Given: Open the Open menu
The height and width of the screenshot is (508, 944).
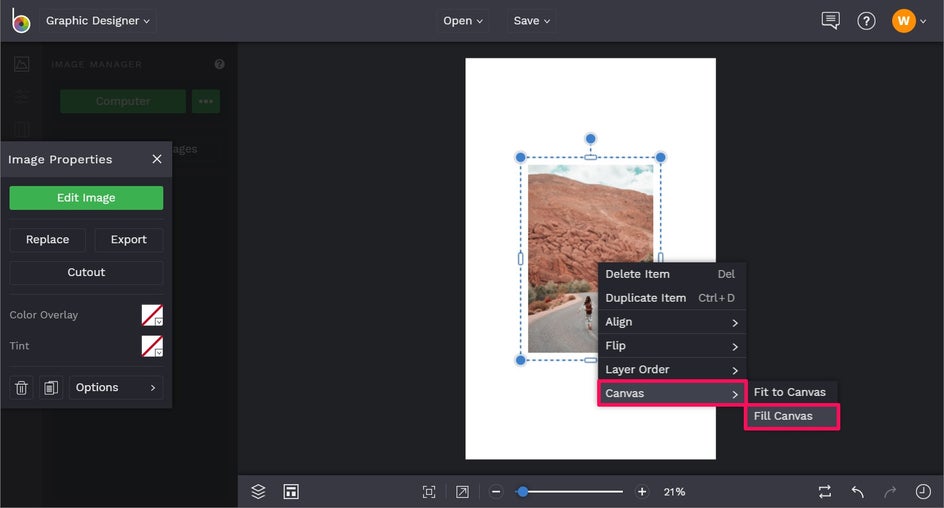Looking at the screenshot, I should tap(462, 20).
